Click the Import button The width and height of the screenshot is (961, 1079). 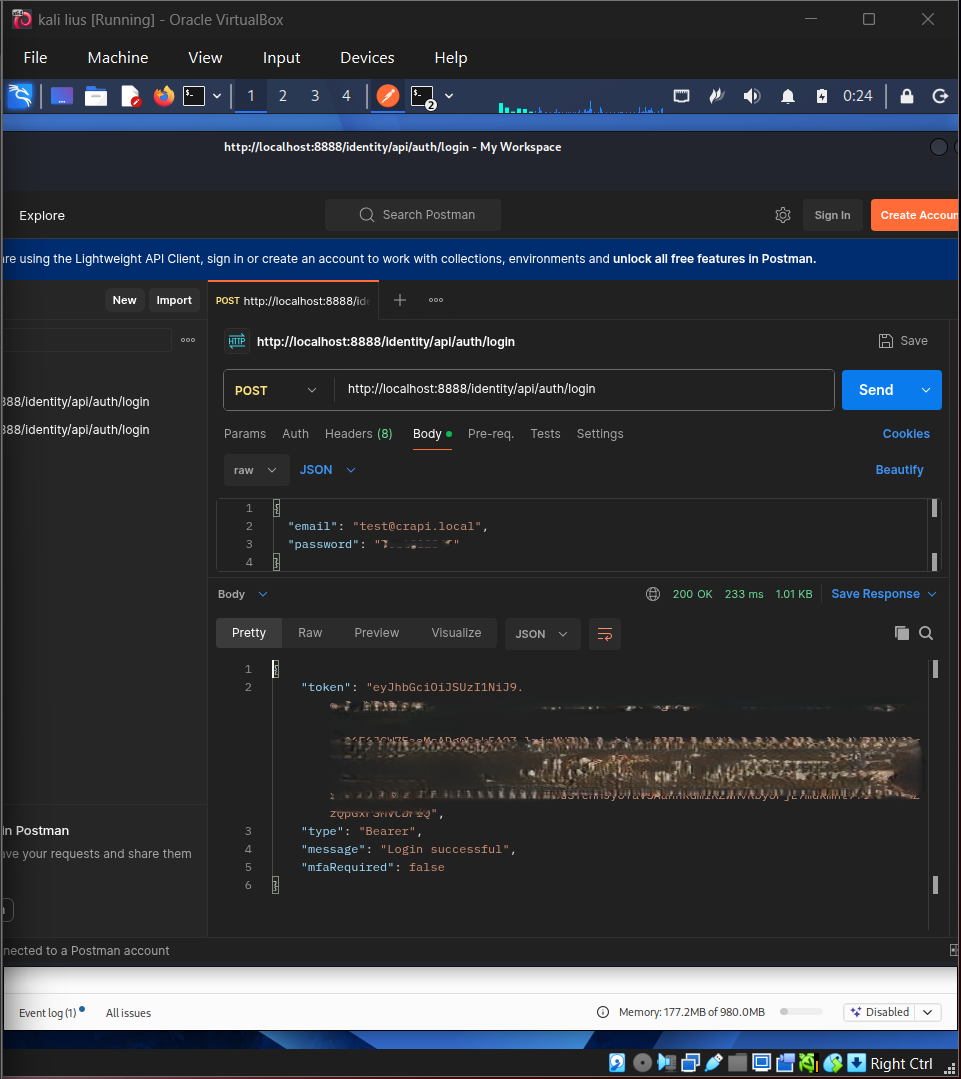(x=174, y=300)
